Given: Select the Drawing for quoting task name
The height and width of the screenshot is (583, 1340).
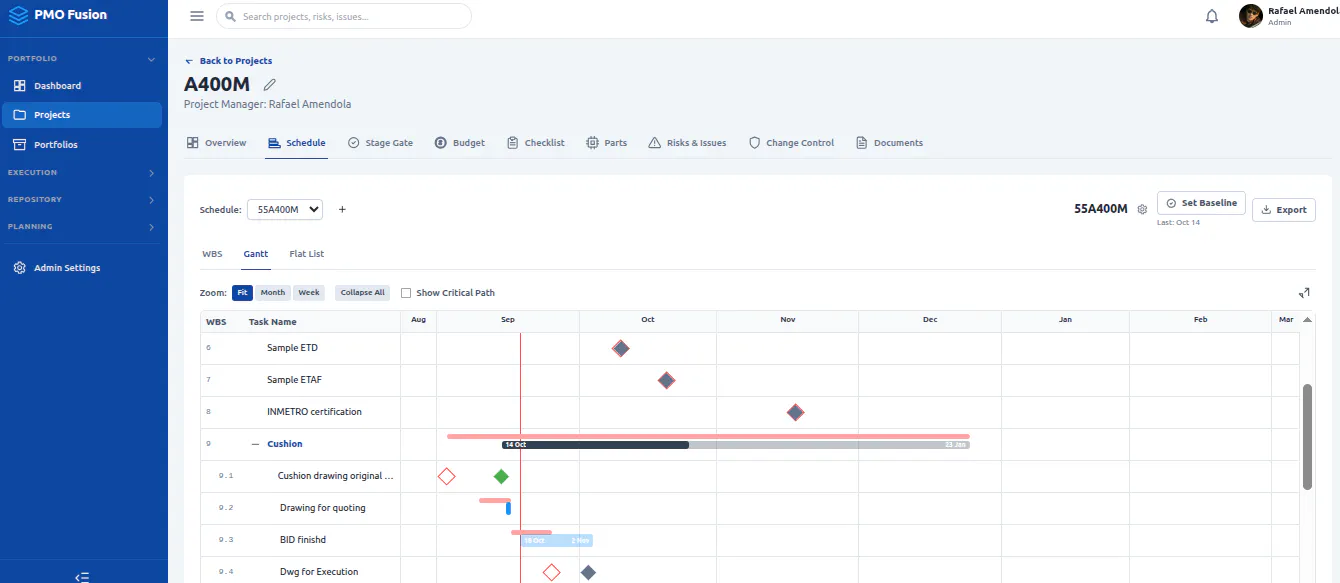Looking at the screenshot, I should (323, 508).
